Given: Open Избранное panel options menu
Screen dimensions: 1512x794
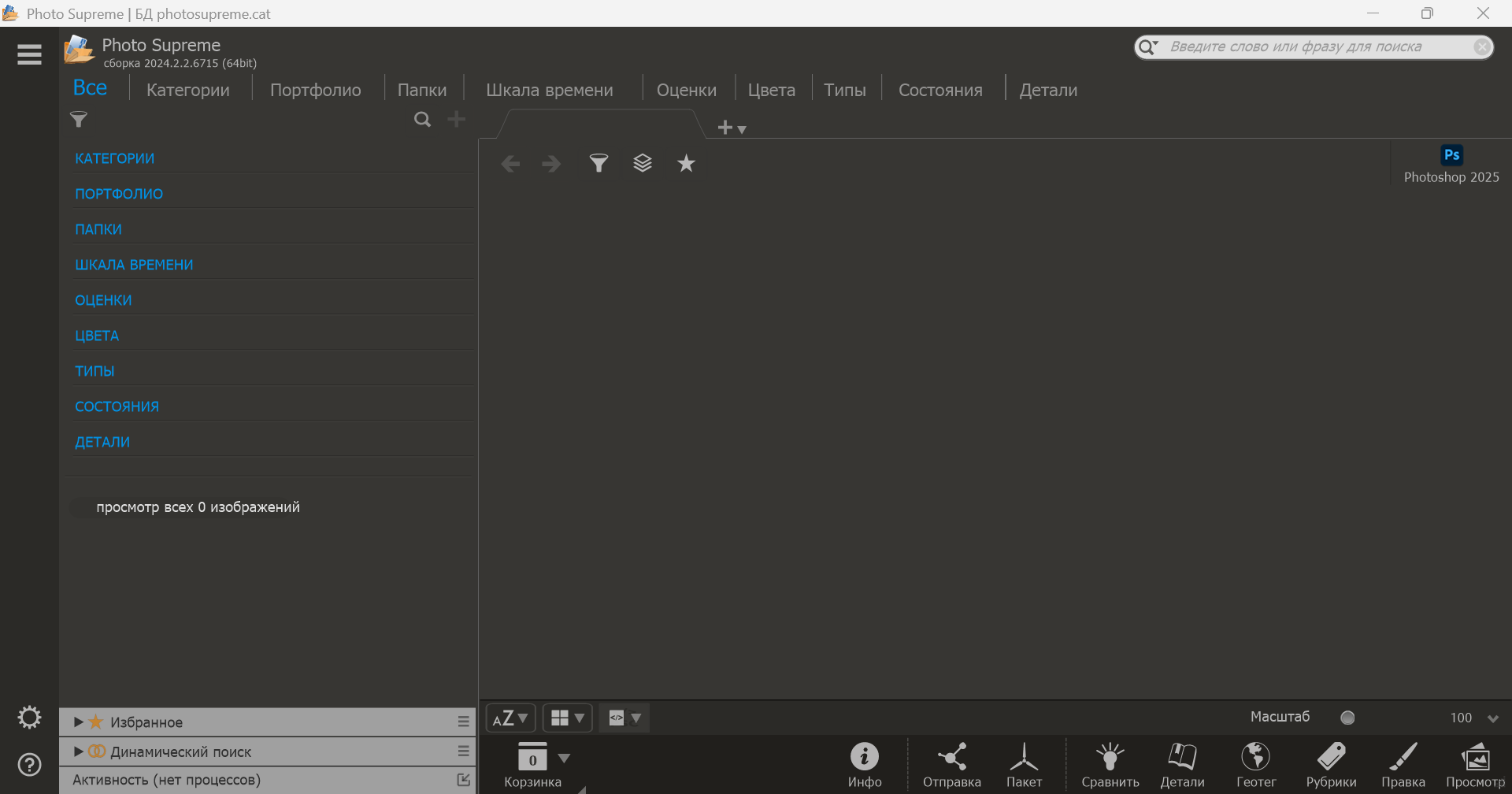Looking at the screenshot, I should tap(463, 722).
